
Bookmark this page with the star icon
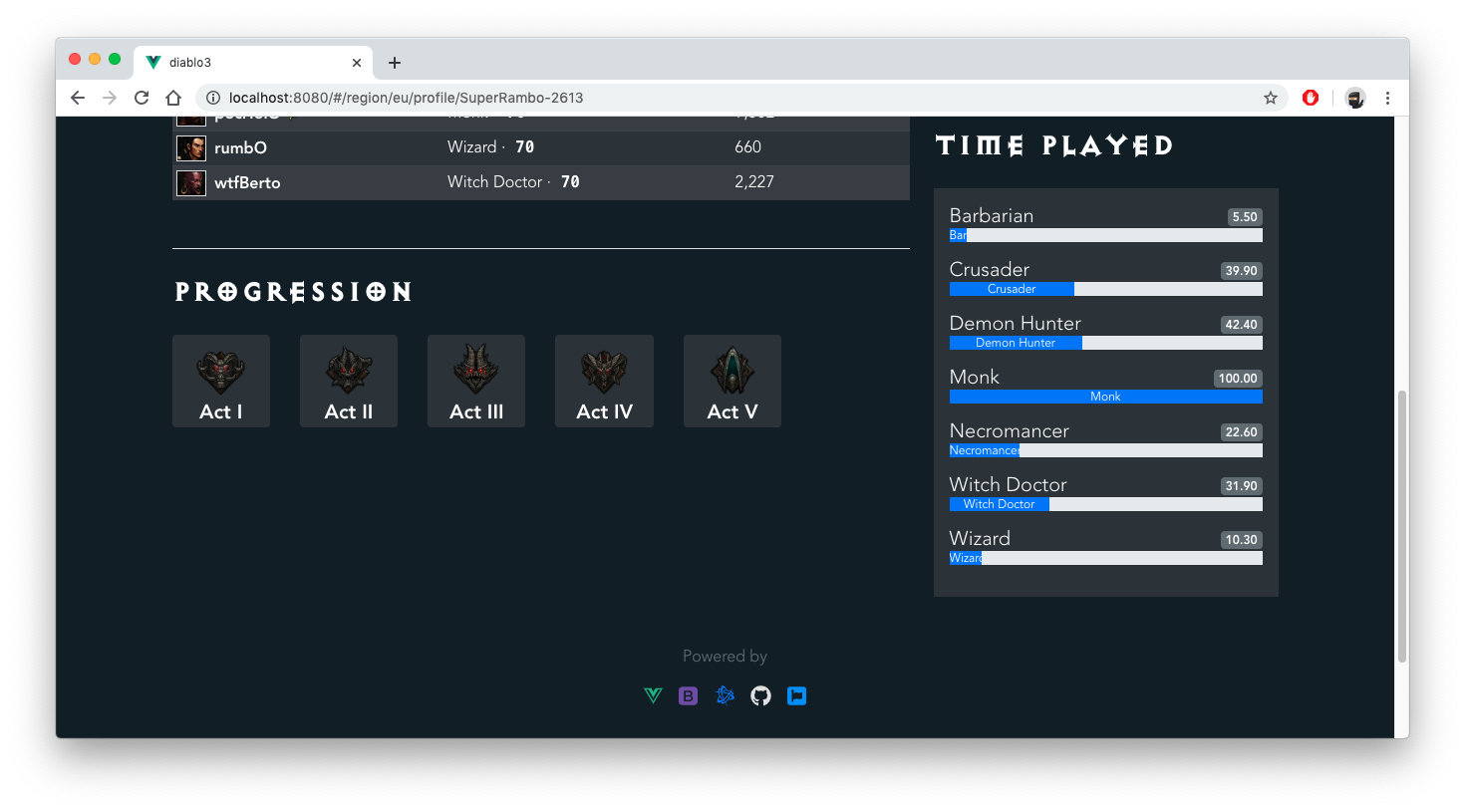[x=1271, y=98]
